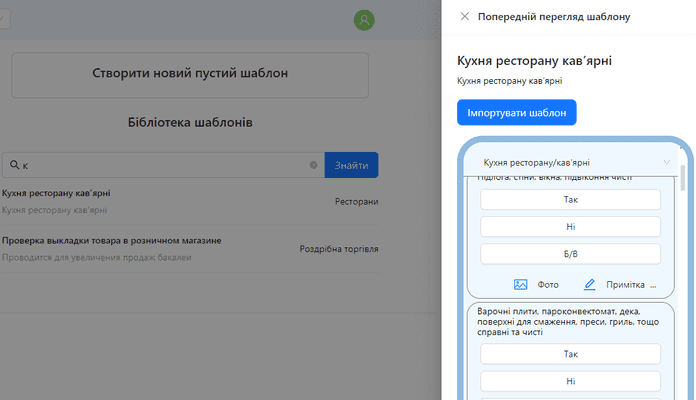The height and width of the screenshot is (400, 696).
Task: Click the Бібліотека шаблонів heading
Action: (x=190, y=122)
